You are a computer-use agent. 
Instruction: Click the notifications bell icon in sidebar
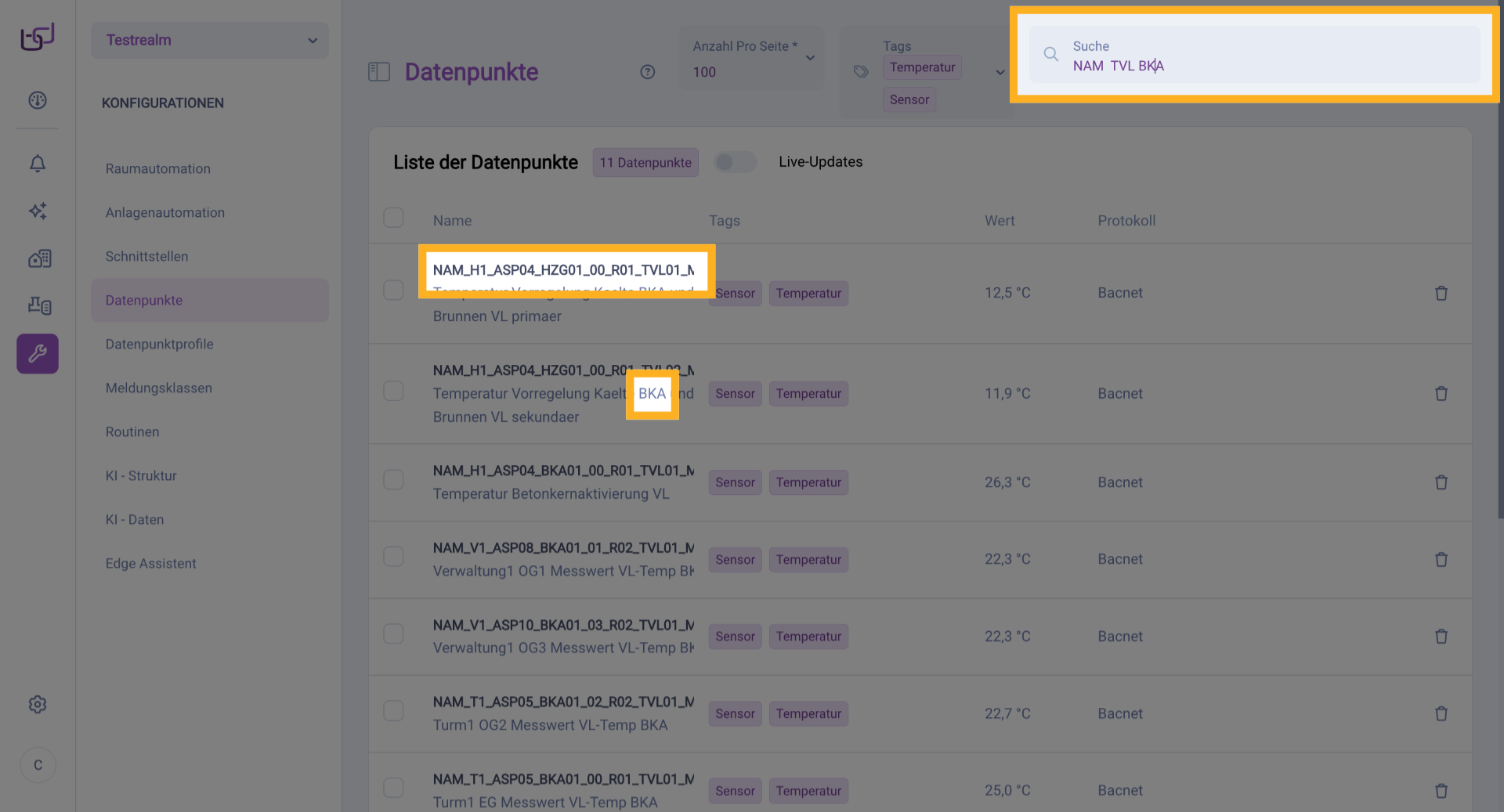pyautogui.click(x=38, y=164)
